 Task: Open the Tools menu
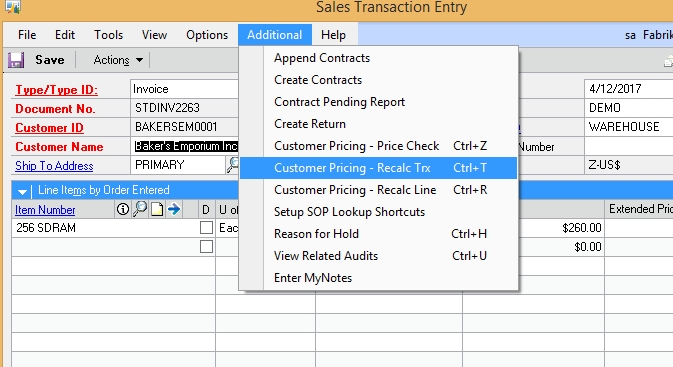[109, 35]
